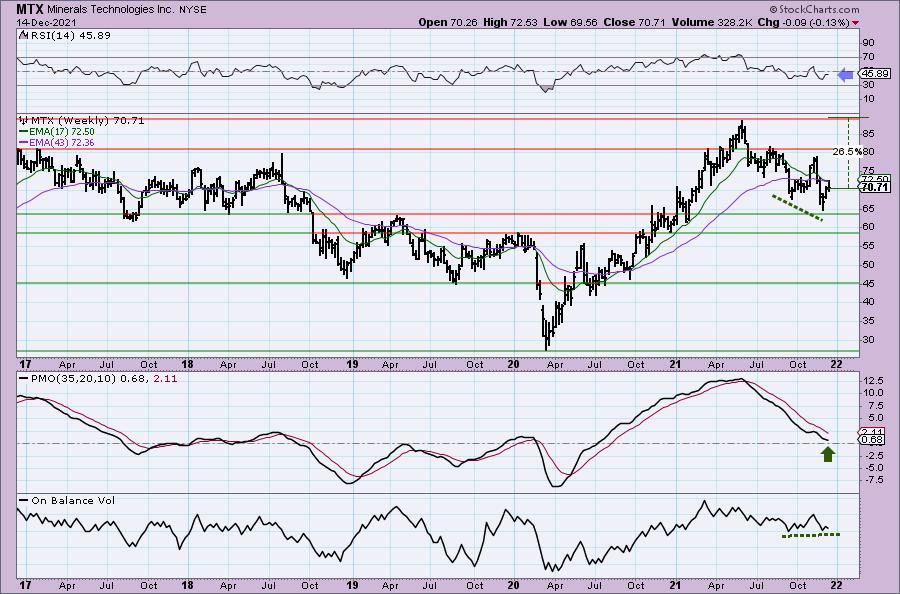Click the 0.68 PMO value tag

pyautogui.click(x=873, y=440)
